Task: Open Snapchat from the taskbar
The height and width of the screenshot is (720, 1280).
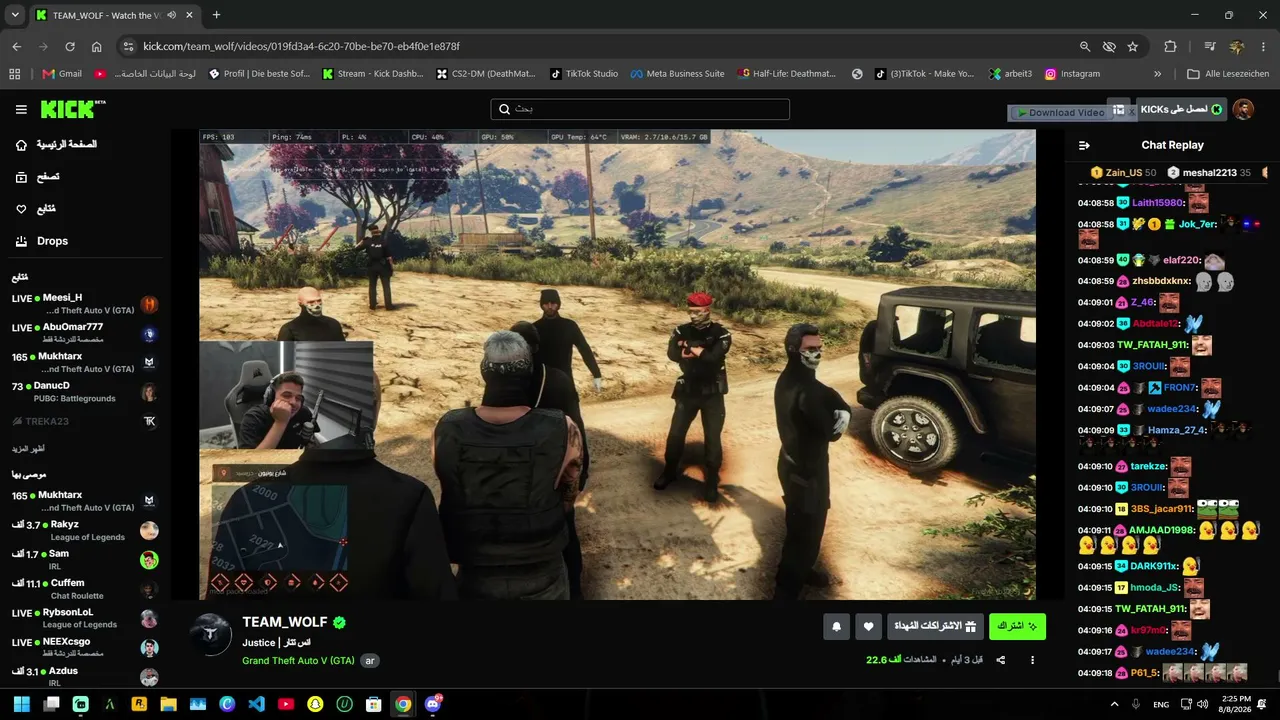Action: pyautogui.click(x=315, y=704)
